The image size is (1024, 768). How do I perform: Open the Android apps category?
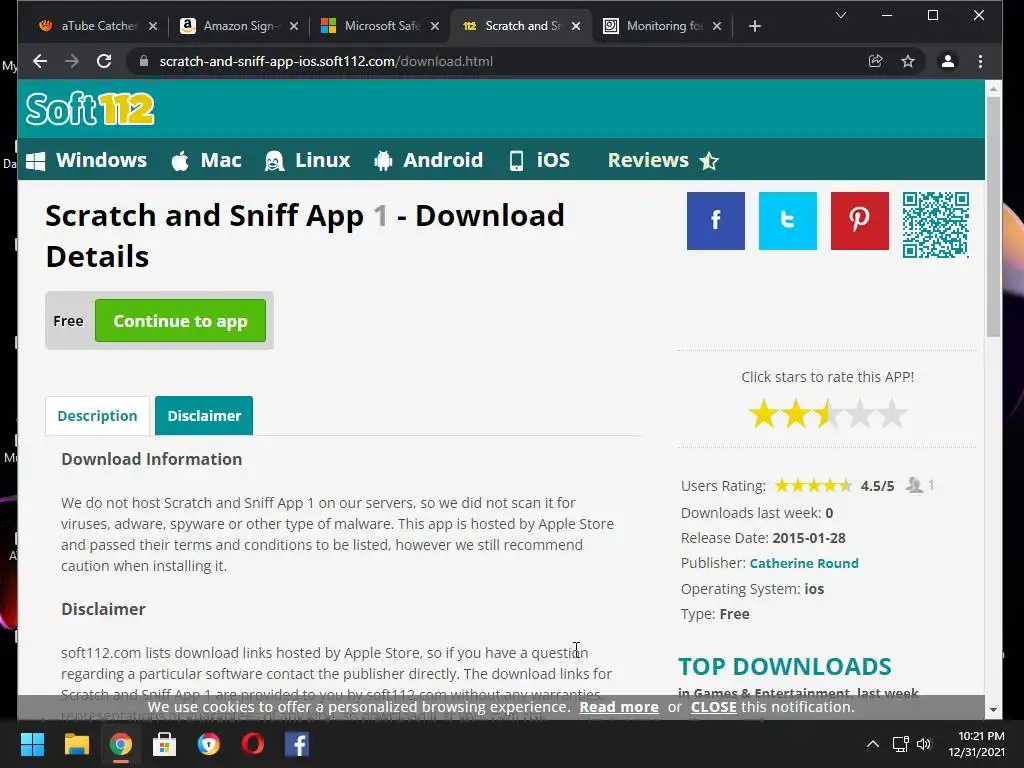(x=428, y=160)
